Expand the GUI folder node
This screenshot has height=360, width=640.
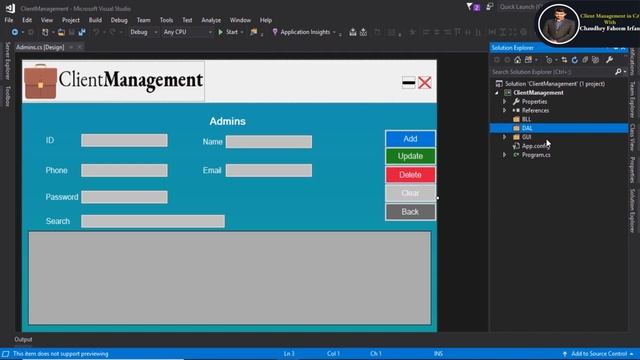504,137
